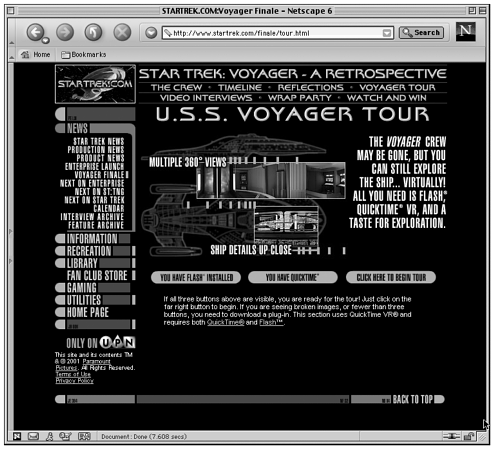The height and width of the screenshot is (449, 495).
Task: Open Mail icon in status bar
Action: click(x=33, y=436)
